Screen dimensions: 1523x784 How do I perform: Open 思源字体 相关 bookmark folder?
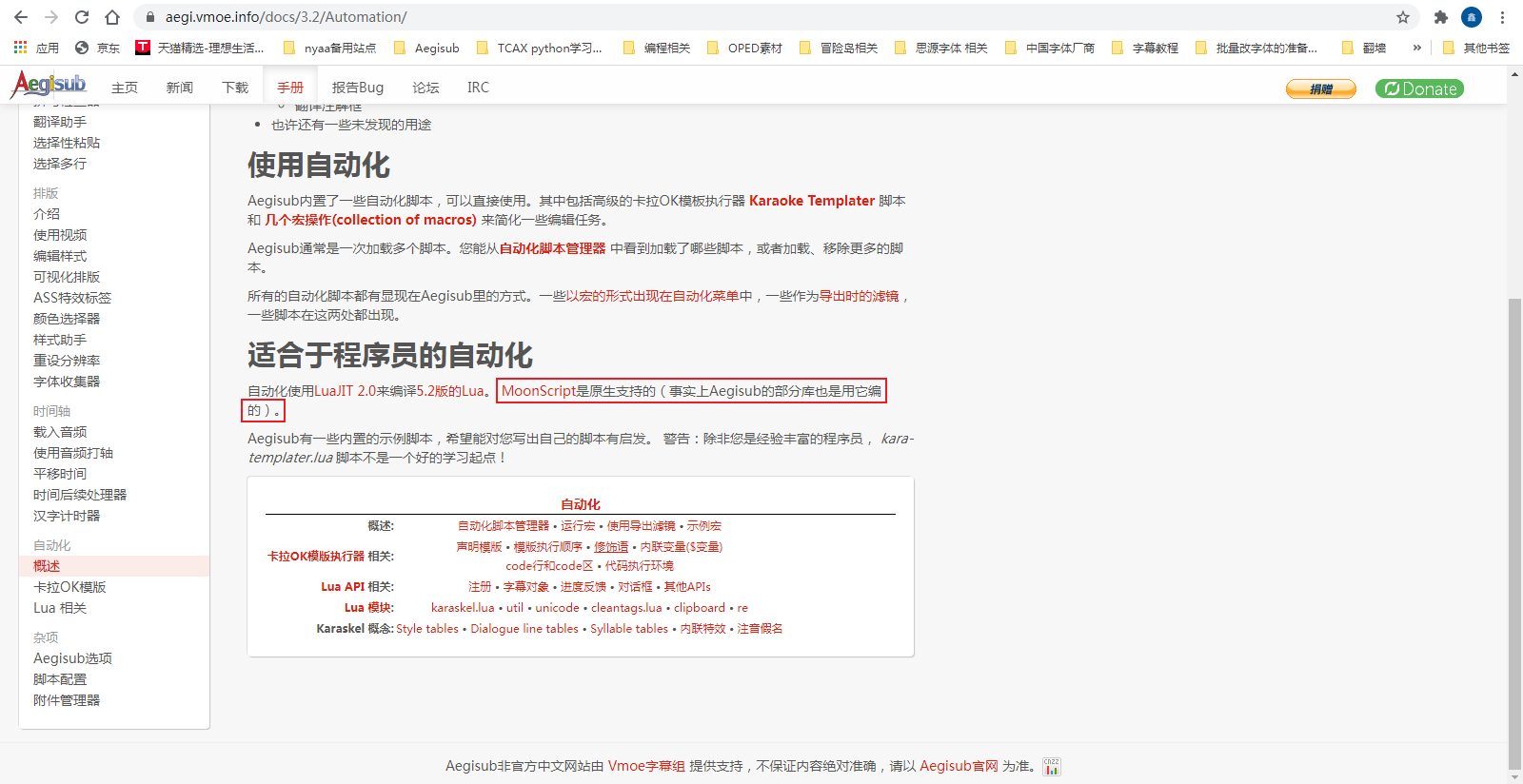click(941, 48)
